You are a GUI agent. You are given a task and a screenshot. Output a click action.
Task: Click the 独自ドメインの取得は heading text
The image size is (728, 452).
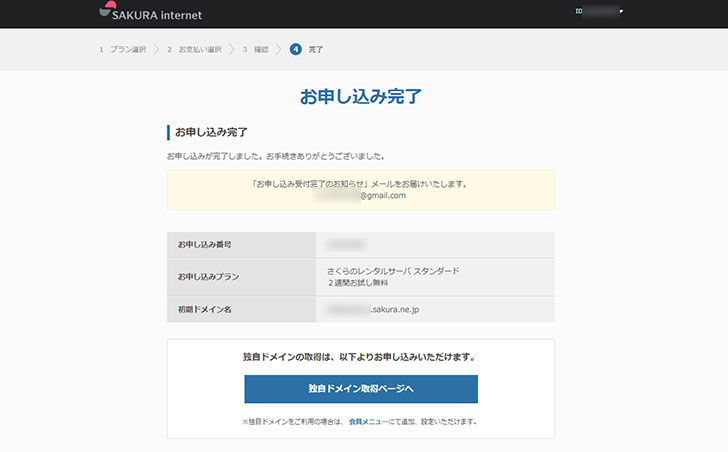360,357
